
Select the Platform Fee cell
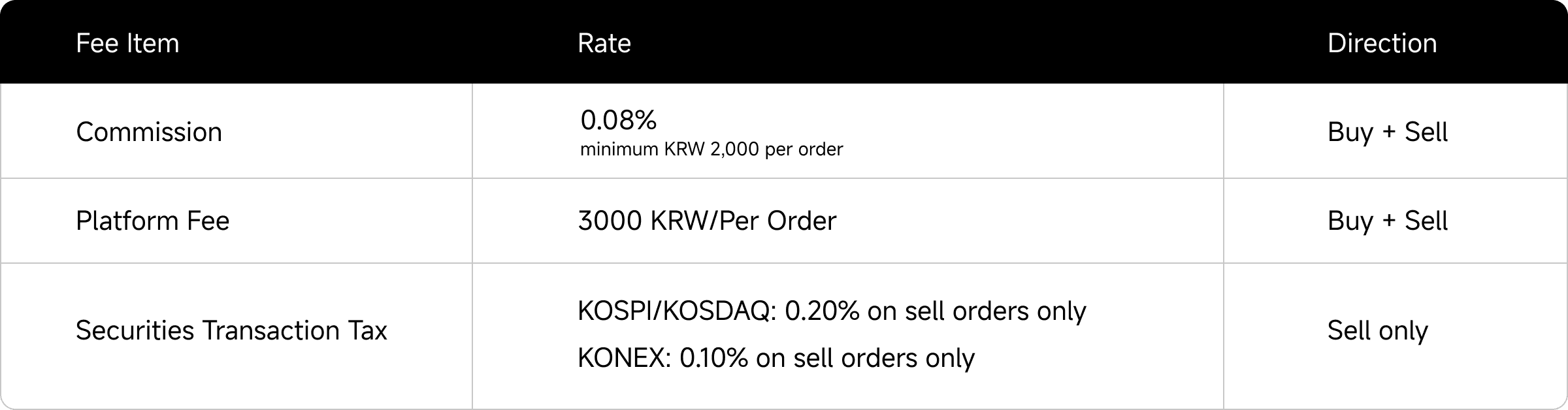point(236,221)
